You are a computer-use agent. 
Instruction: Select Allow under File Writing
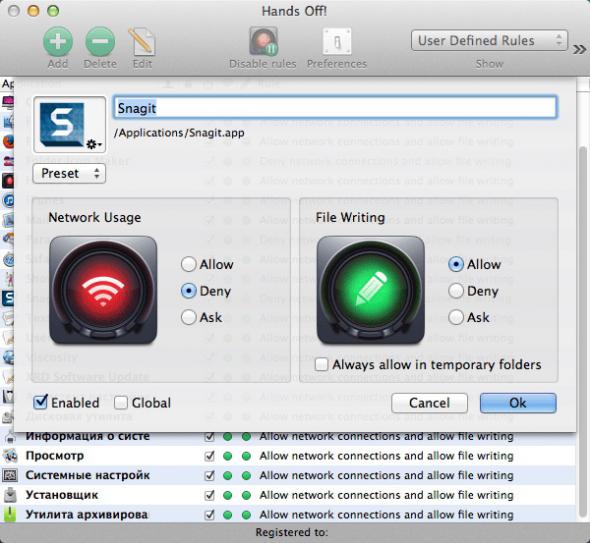pyautogui.click(x=456, y=264)
